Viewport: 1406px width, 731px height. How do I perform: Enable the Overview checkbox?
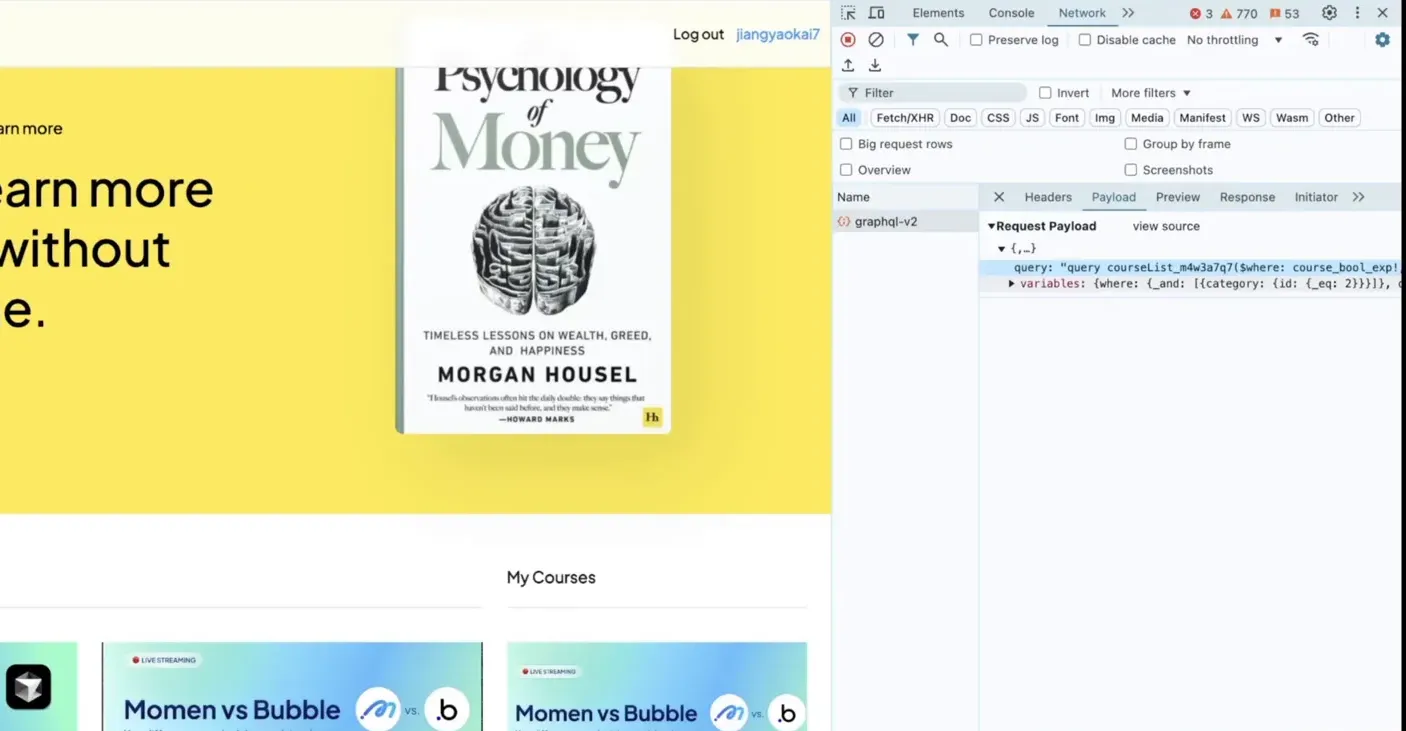point(846,170)
